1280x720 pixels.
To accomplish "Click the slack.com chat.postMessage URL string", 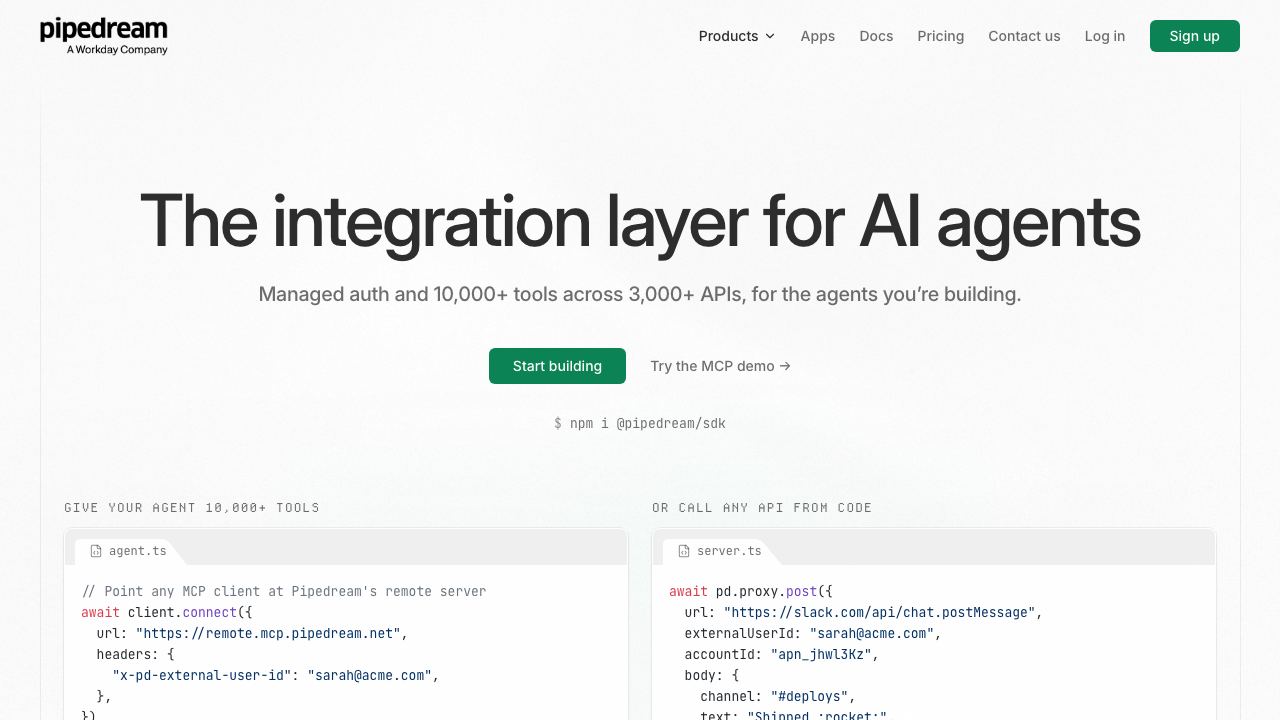I will point(879,612).
